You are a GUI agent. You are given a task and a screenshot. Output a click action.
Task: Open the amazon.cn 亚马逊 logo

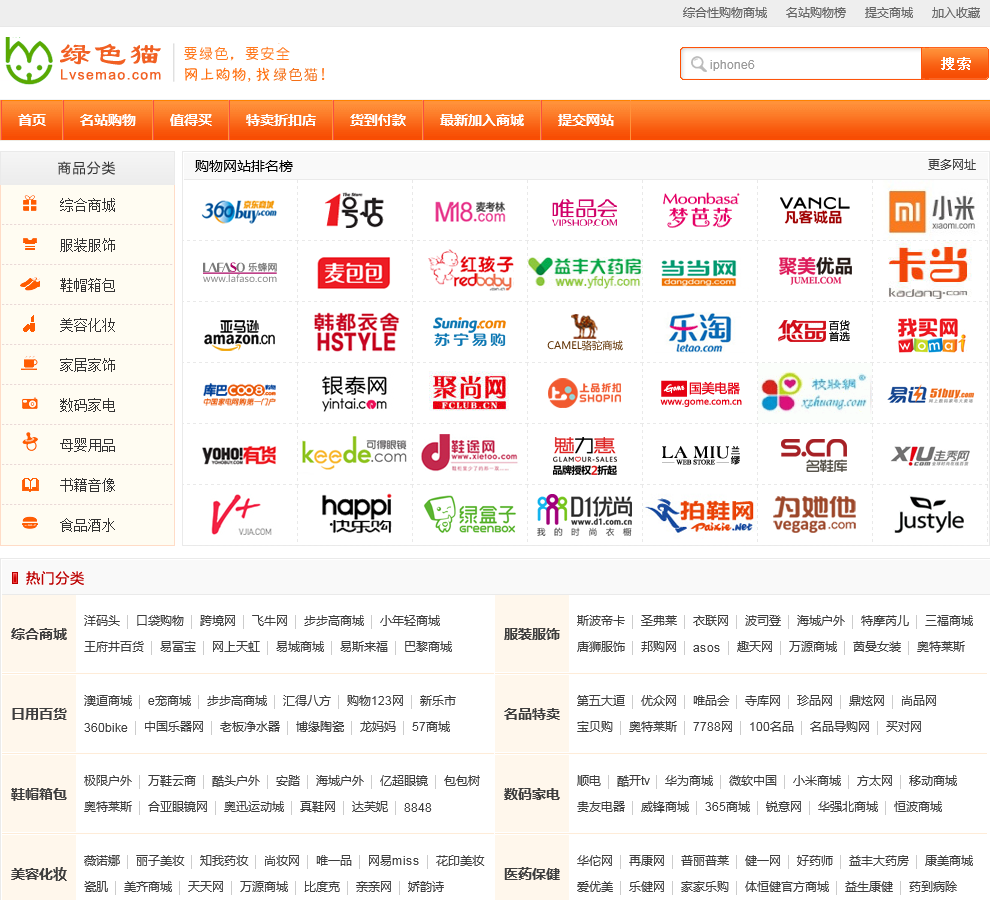[239, 333]
